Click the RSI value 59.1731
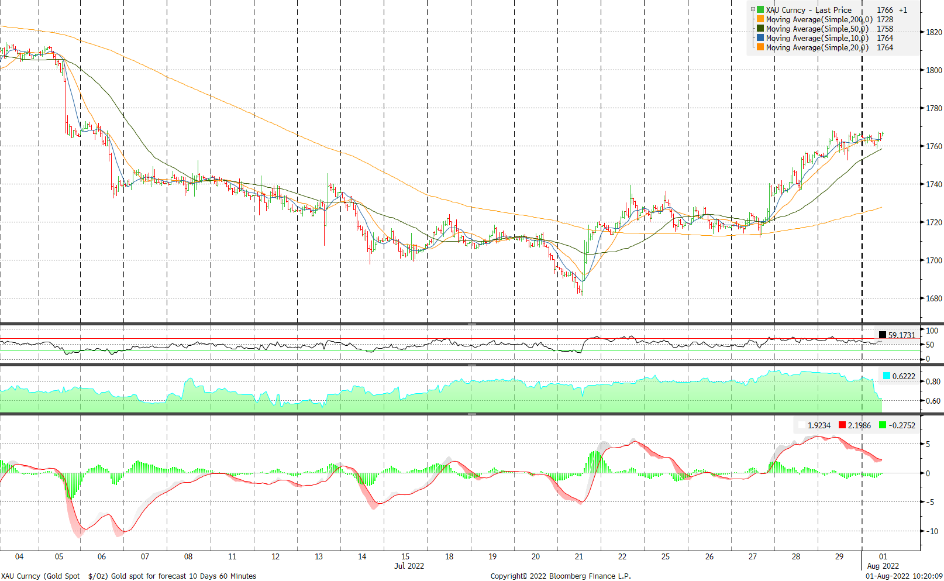944x581 pixels. coord(901,335)
